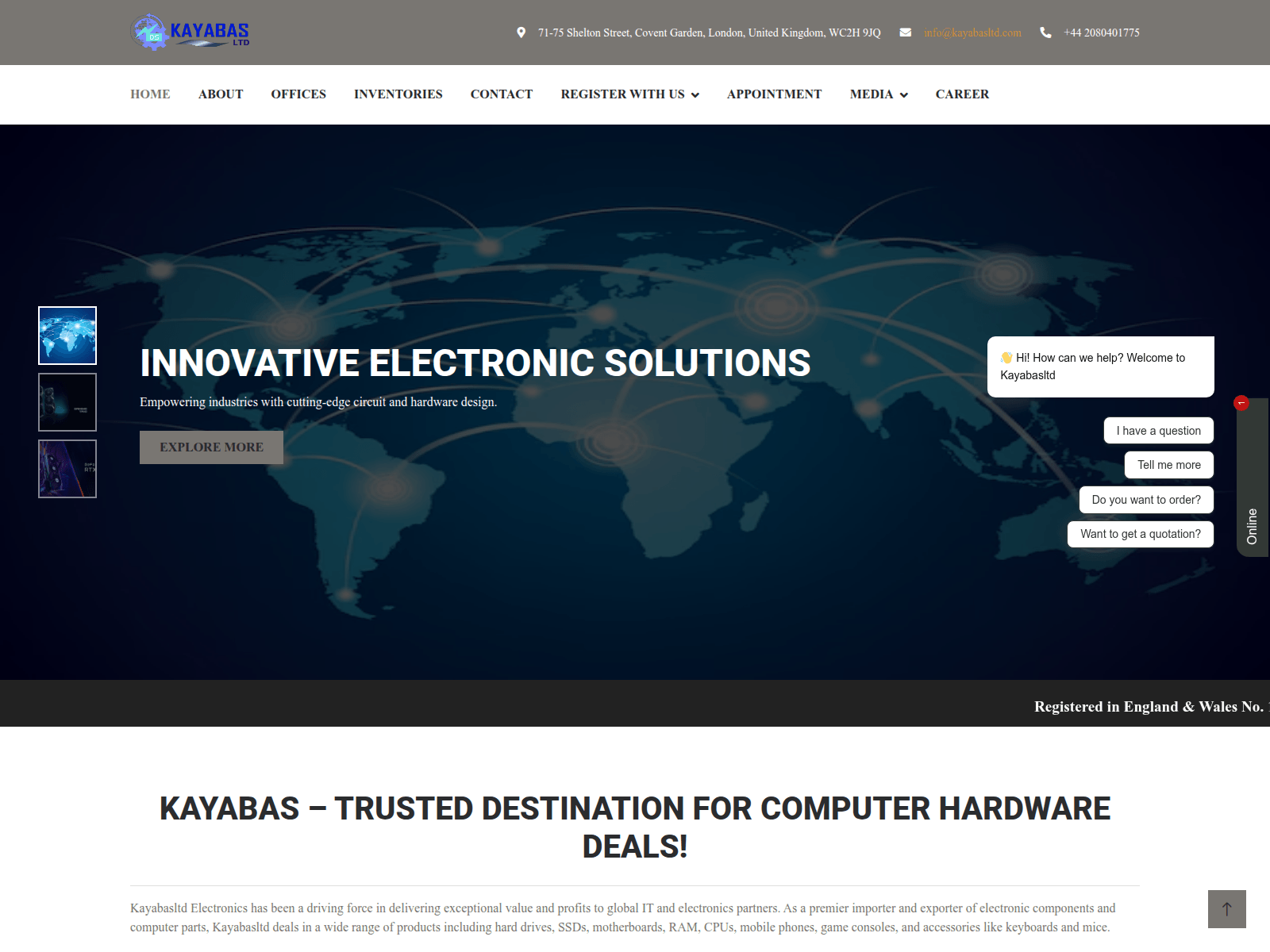This screenshot has width=1270, height=952.
Task: Open the Appointment menu item
Action: point(775,94)
